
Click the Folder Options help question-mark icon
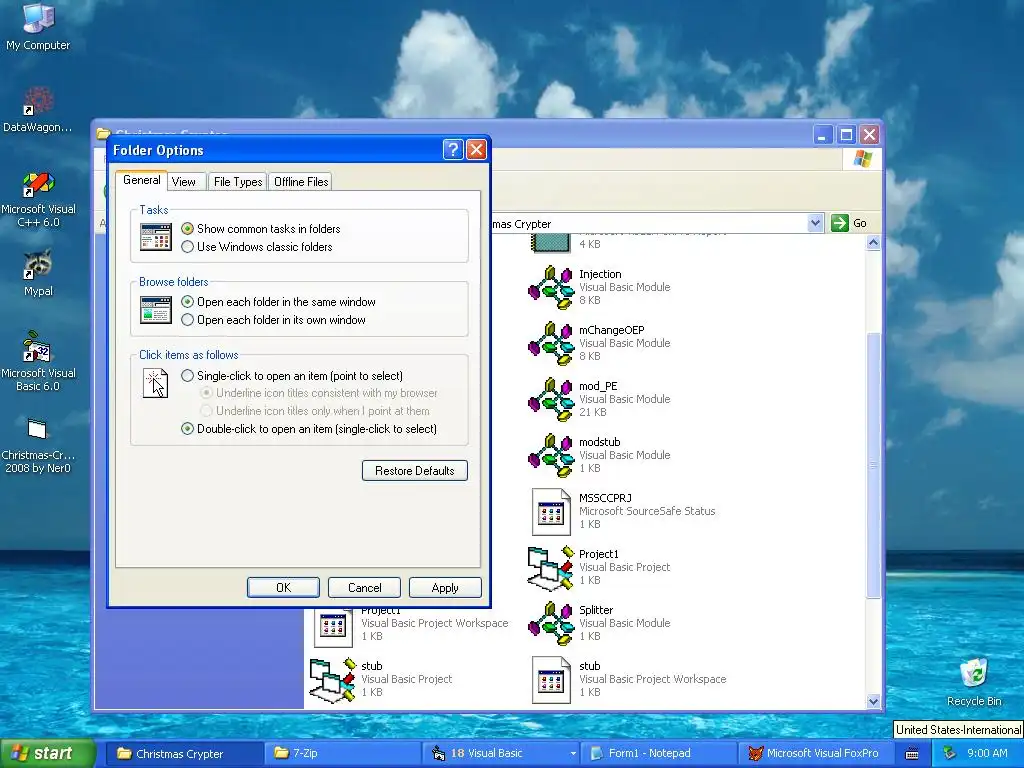pyautogui.click(x=453, y=150)
